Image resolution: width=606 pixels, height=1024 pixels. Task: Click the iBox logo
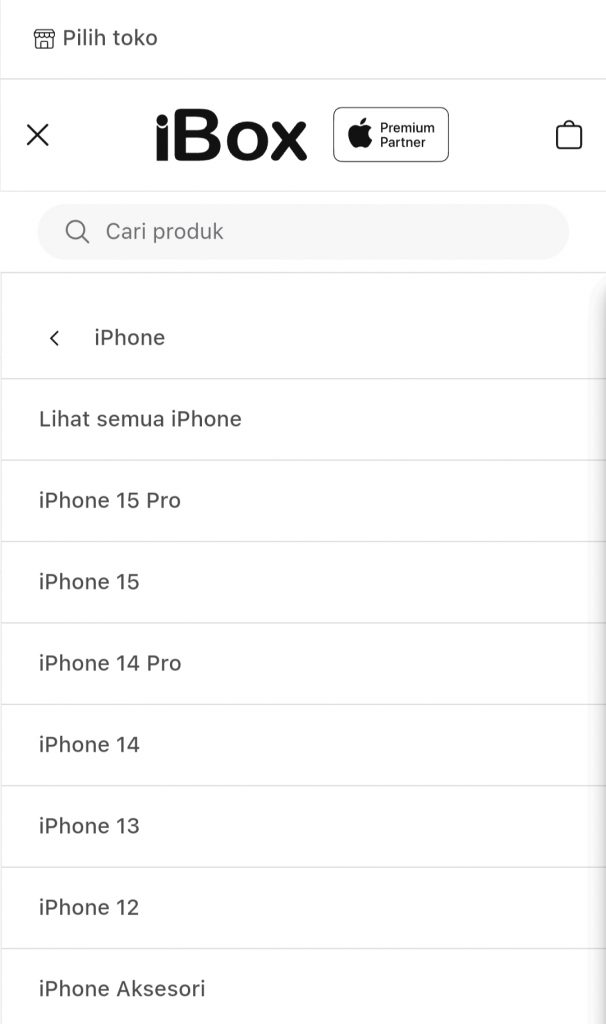tap(231, 135)
